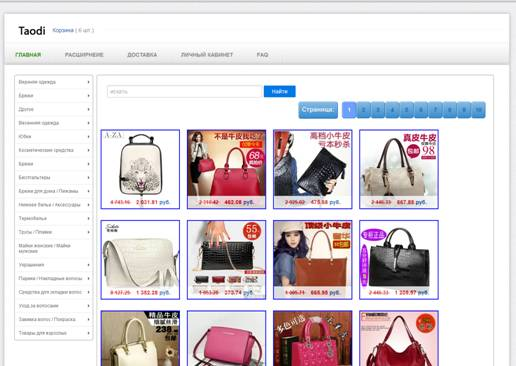Viewport: 516px width, 366px height.
Task: Open the FAQ tab
Action: tap(262, 55)
